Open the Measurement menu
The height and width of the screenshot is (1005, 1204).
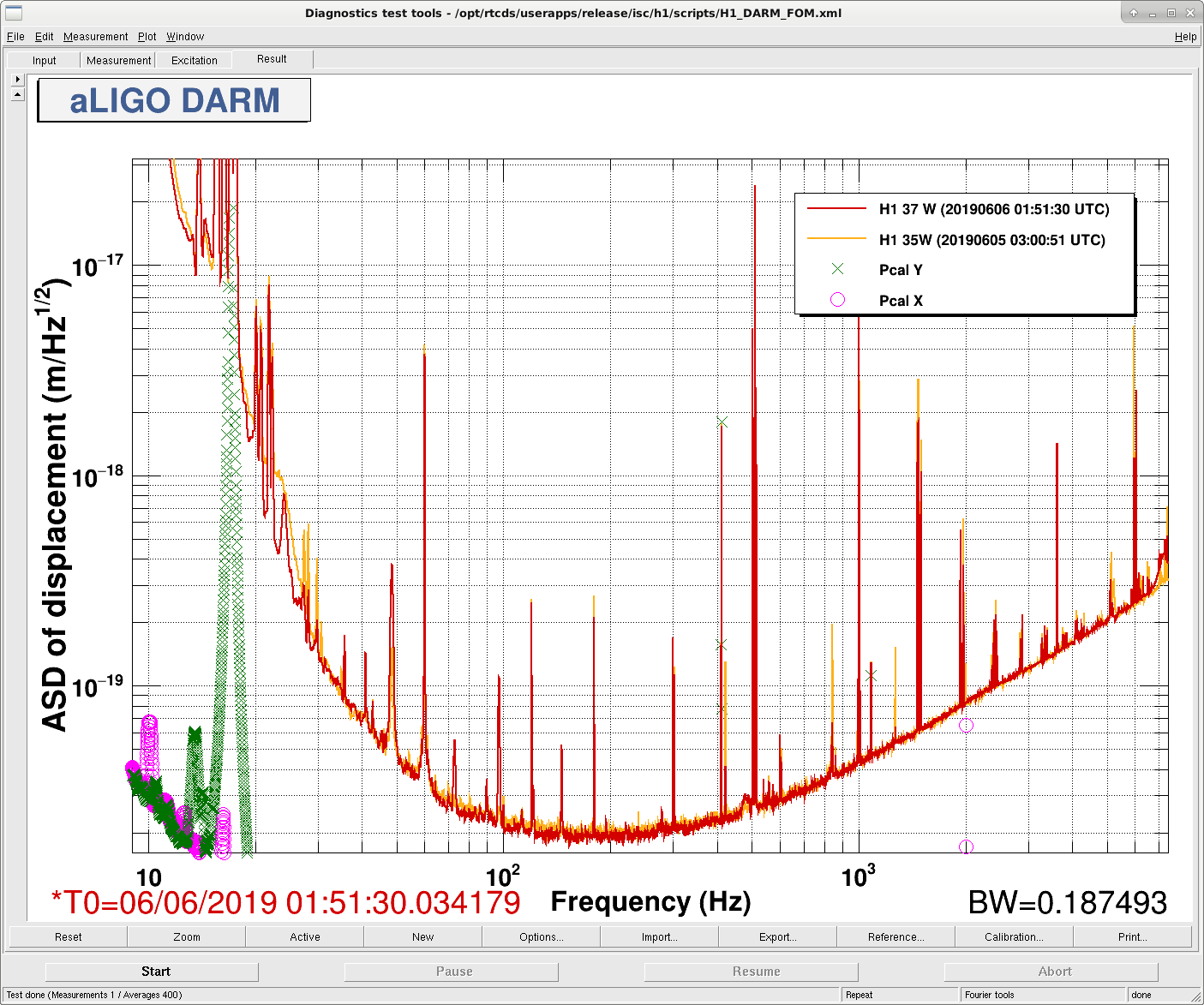click(x=95, y=37)
